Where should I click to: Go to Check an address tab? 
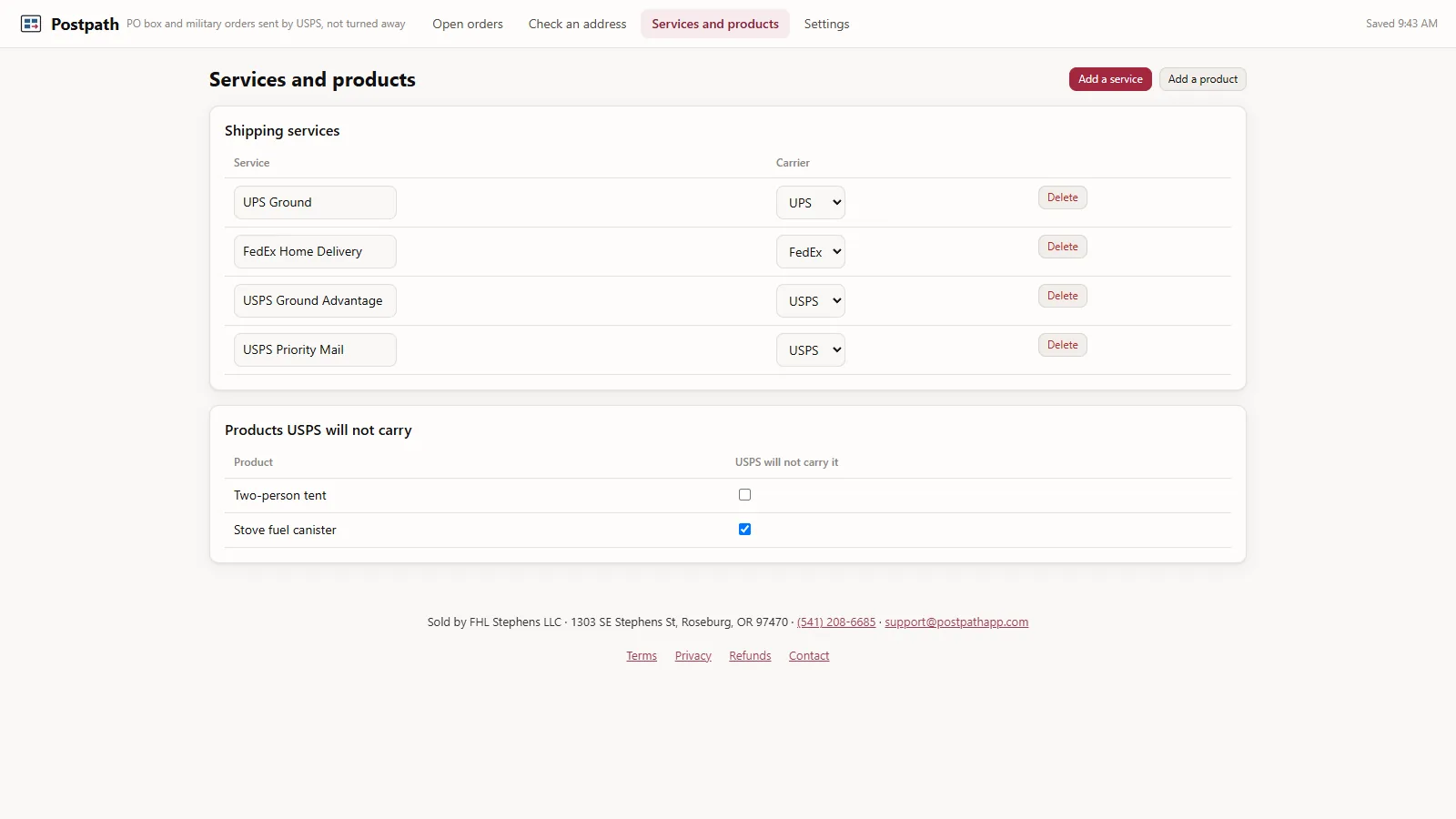(x=578, y=24)
